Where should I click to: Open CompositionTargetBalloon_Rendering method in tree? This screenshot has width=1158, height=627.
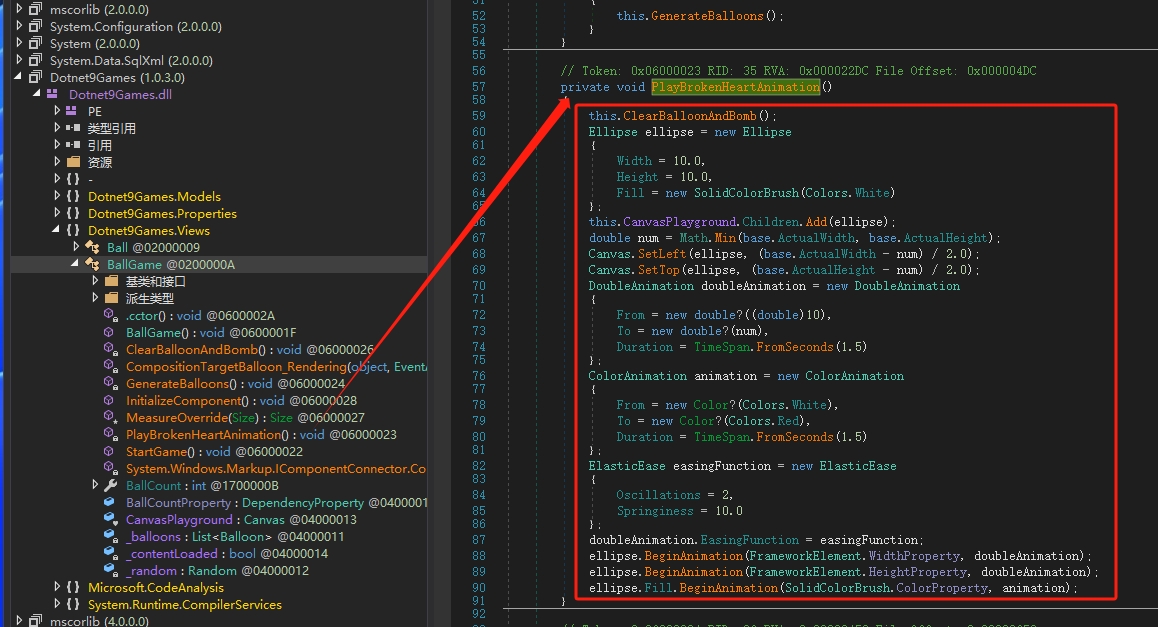coord(276,366)
